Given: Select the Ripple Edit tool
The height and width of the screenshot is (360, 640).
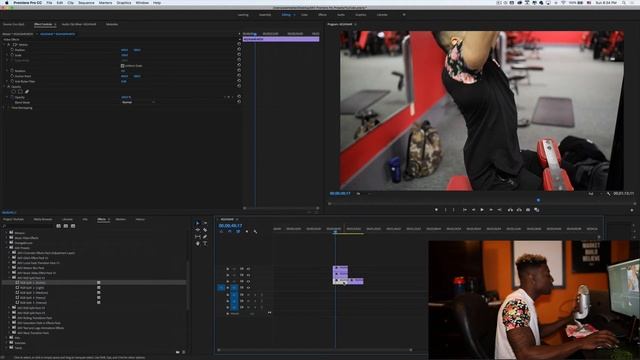Looking at the screenshot, I should point(198,230).
